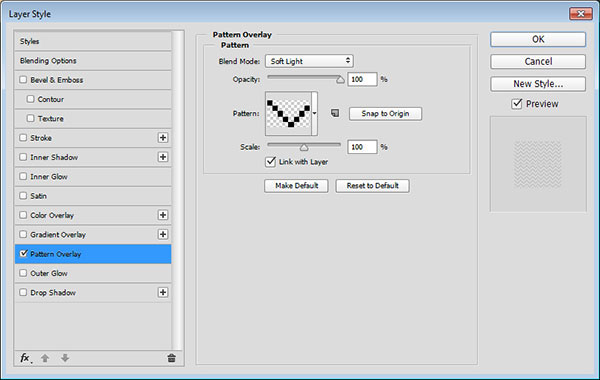Enable the Inner Glow checkbox
The height and width of the screenshot is (380, 600).
coord(23,176)
